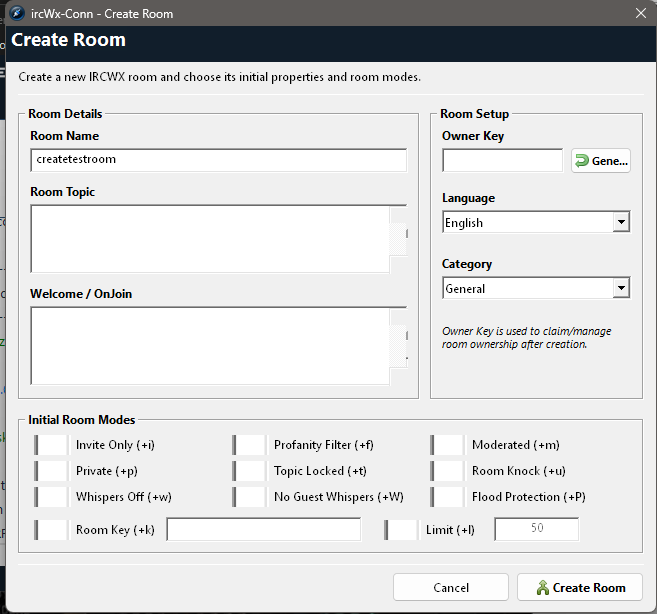Click the Room Topic vertical scrollbar
Screen dimensions: 657x614
398,239
